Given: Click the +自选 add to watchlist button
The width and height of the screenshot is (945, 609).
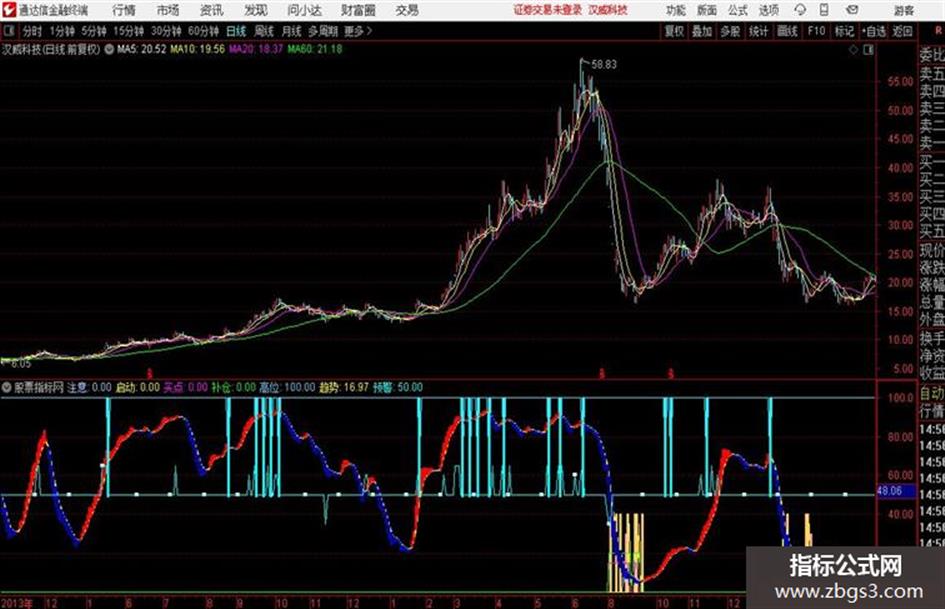Looking at the screenshot, I should click(x=873, y=31).
